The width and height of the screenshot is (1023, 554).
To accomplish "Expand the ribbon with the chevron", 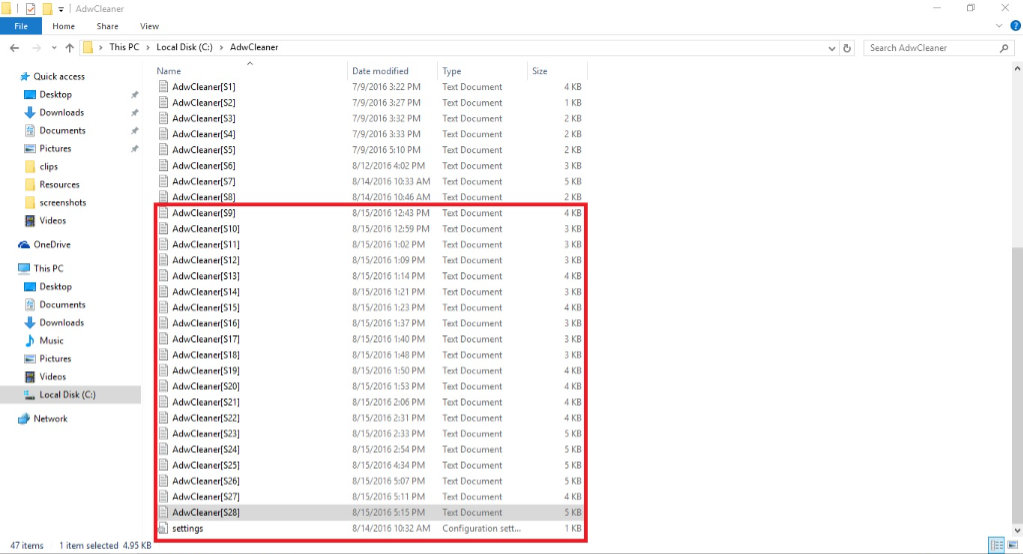I will point(999,26).
